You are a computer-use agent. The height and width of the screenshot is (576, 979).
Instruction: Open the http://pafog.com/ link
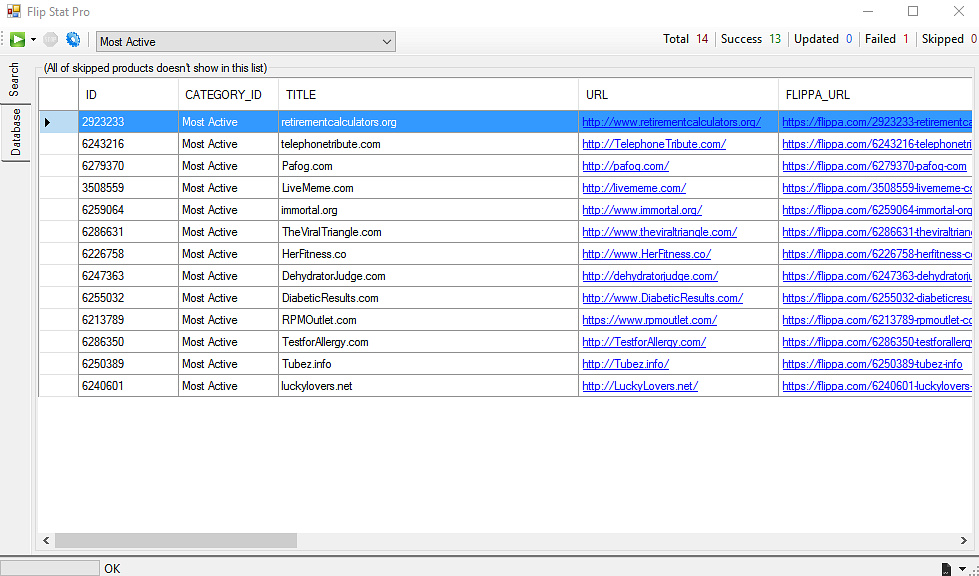[x=626, y=166]
